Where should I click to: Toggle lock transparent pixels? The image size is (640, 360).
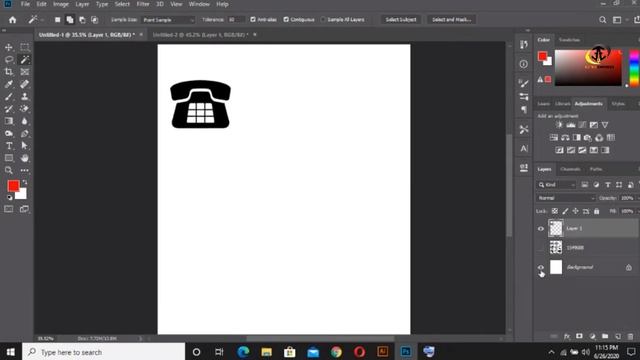coord(555,211)
